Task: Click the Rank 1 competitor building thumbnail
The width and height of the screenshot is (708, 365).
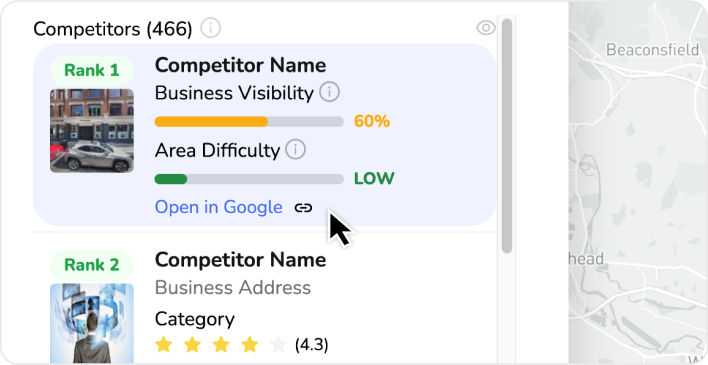Action: pos(92,131)
